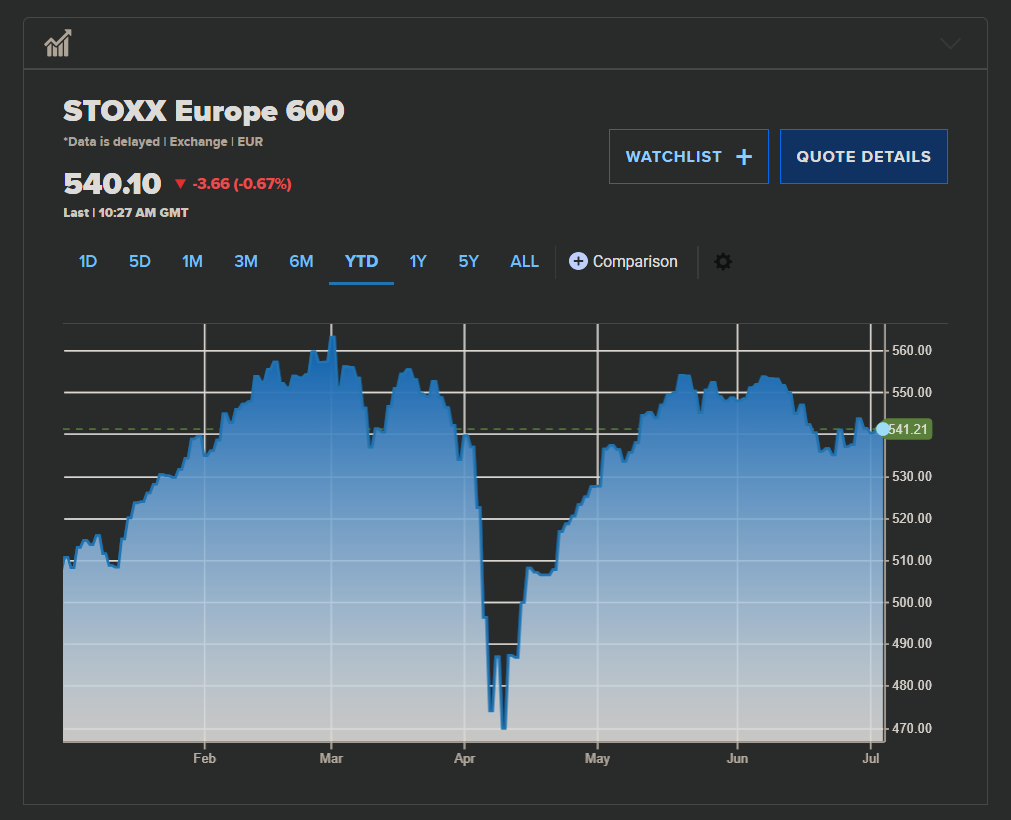The width and height of the screenshot is (1011, 820).
Task: Click the plus icon on Watchlist button
Action: (743, 157)
